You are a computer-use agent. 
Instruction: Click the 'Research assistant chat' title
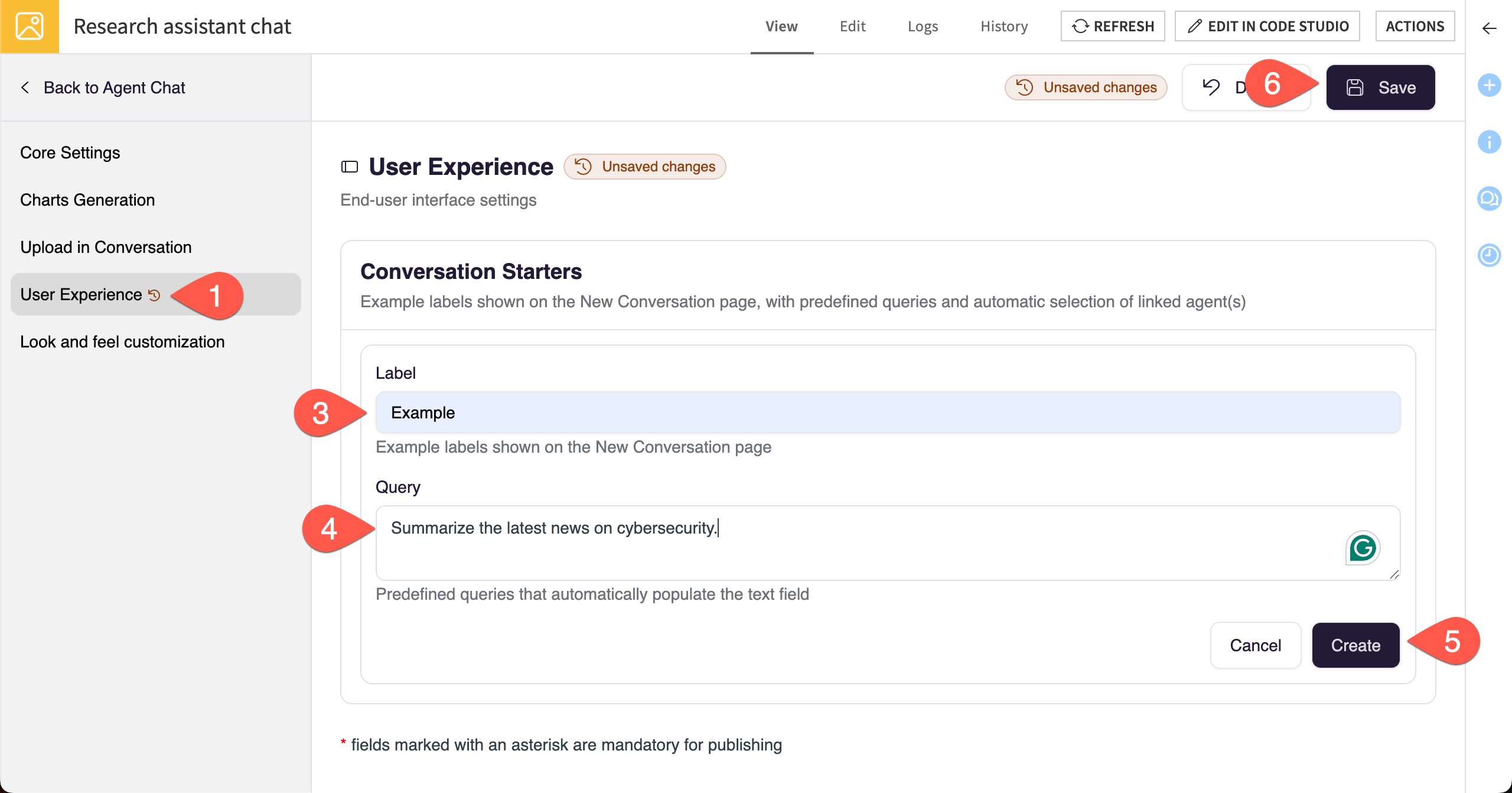pyautogui.click(x=182, y=27)
